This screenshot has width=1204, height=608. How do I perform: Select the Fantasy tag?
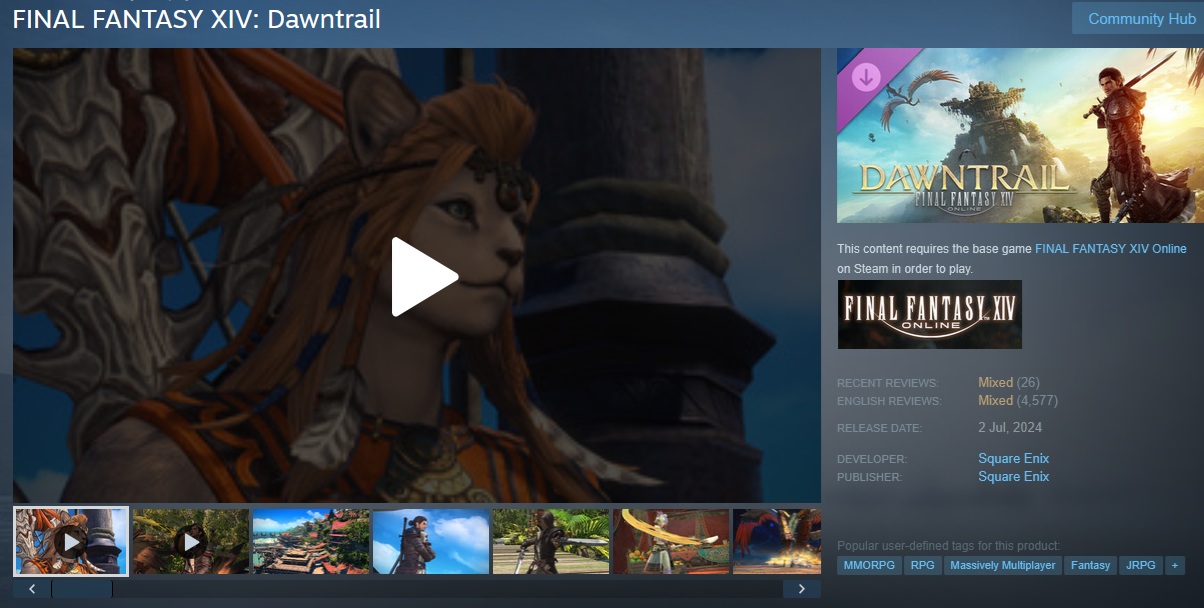tap(1090, 566)
